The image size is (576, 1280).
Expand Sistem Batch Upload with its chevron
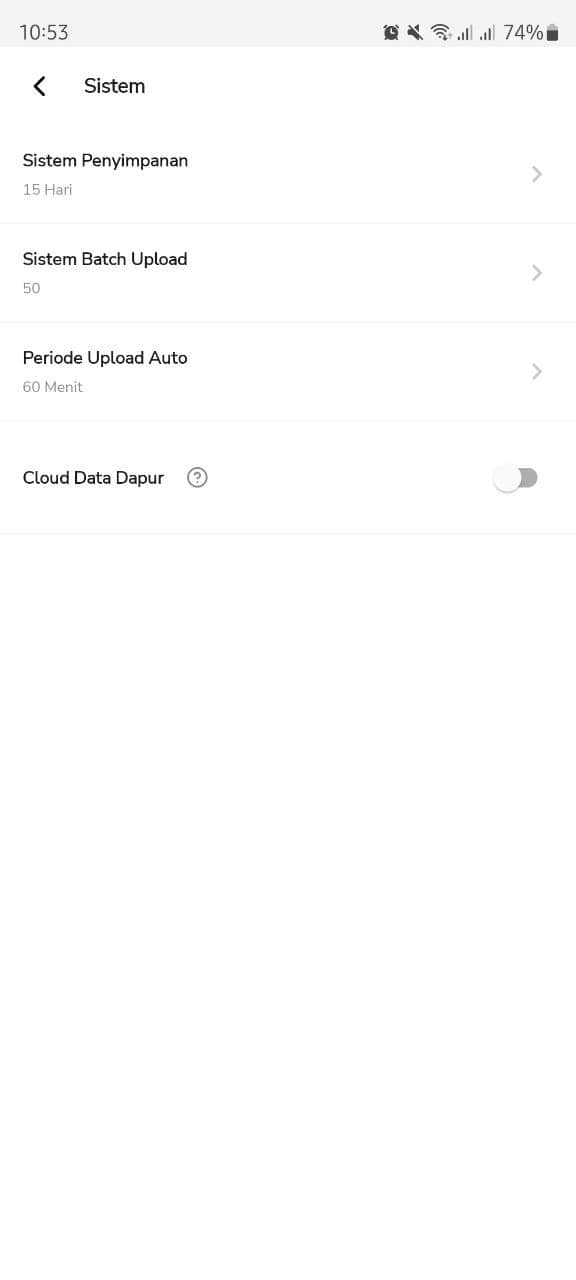[537, 273]
